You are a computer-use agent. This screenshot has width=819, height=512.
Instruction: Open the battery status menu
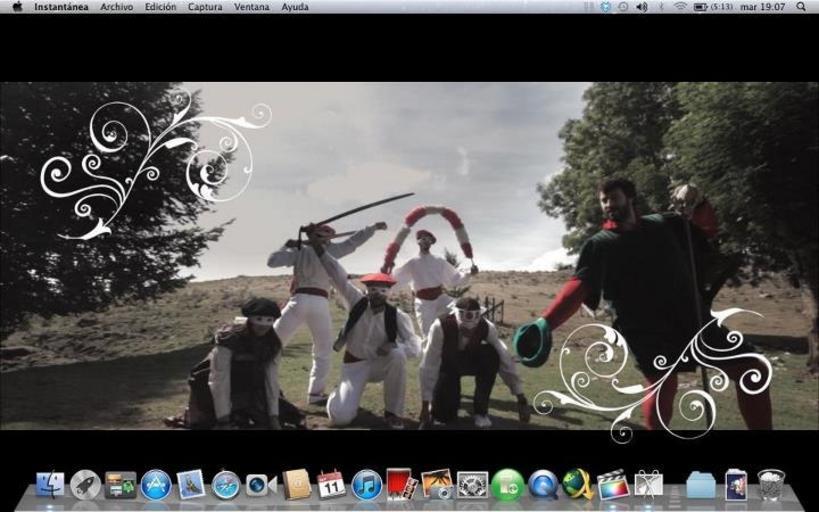tap(700, 7)
